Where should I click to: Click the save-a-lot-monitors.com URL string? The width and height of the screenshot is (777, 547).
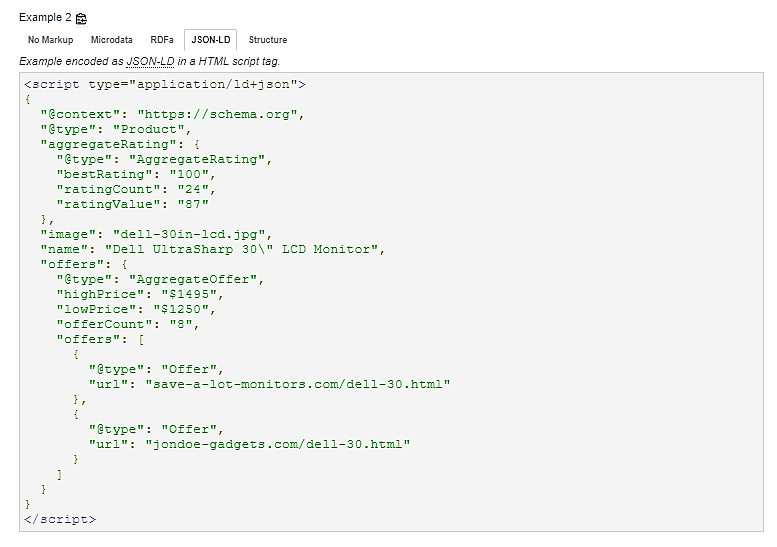[297, 384]
